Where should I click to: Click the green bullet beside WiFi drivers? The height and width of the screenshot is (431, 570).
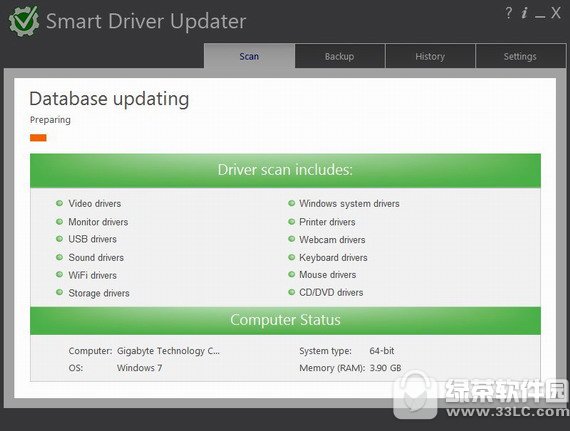(59, 274)
